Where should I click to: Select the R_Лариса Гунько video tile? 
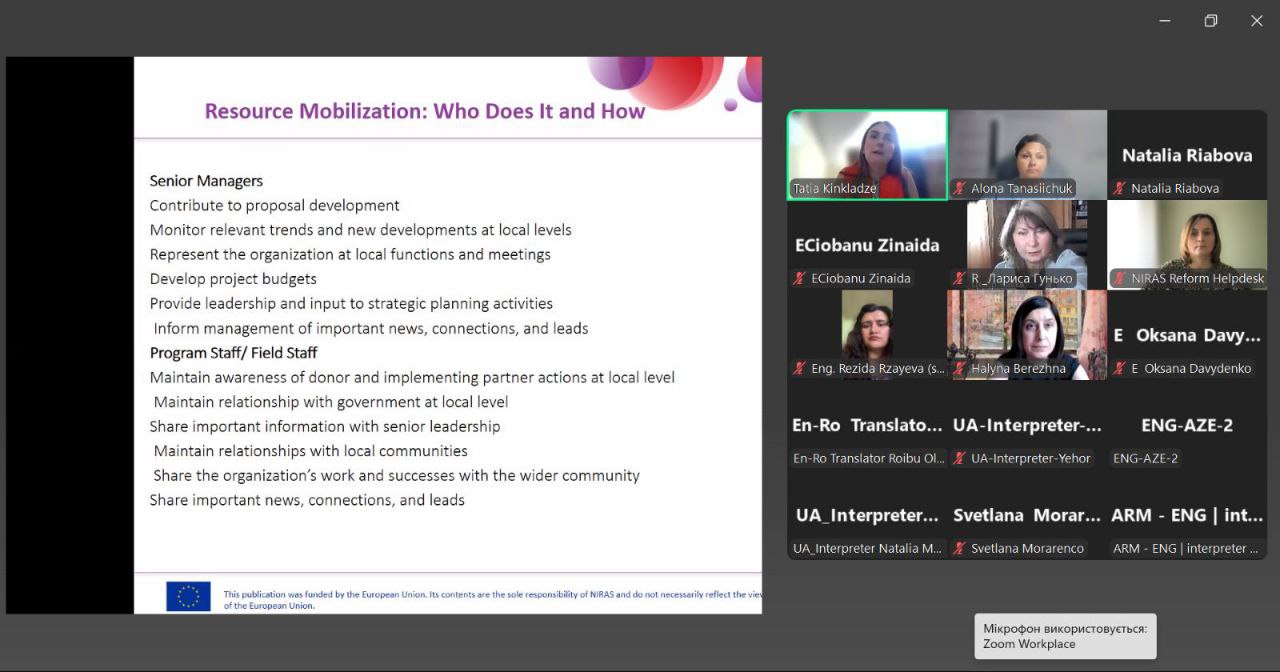click(1027, 240)
